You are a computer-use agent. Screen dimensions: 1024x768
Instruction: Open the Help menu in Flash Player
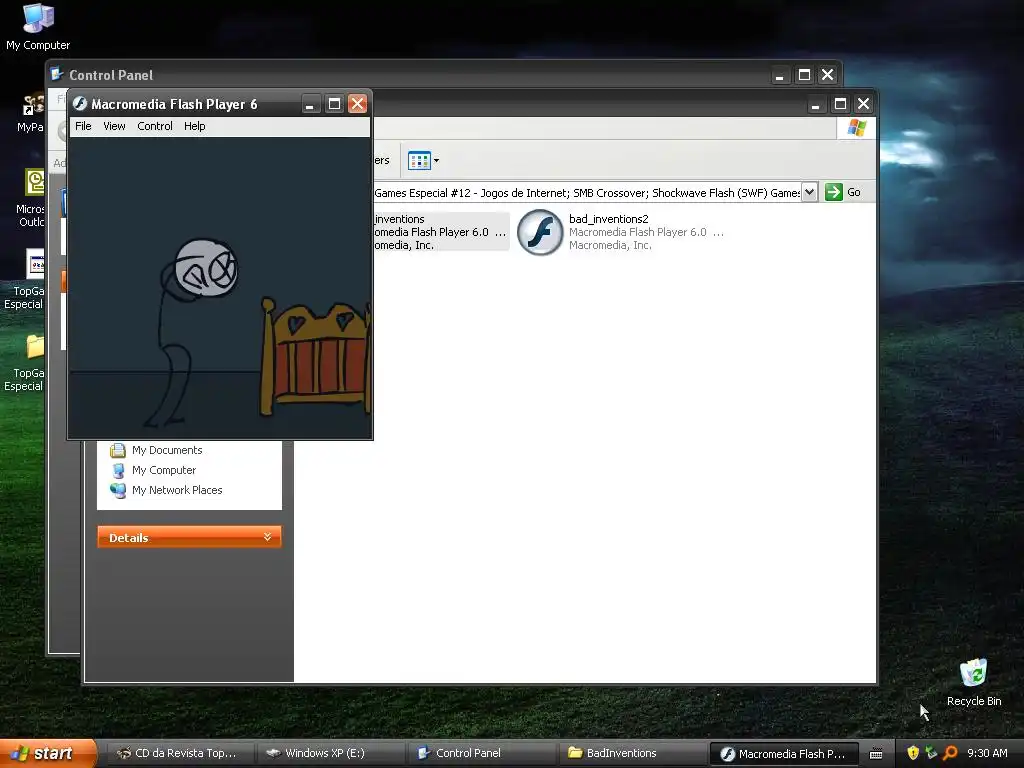(x=195, y=126)
